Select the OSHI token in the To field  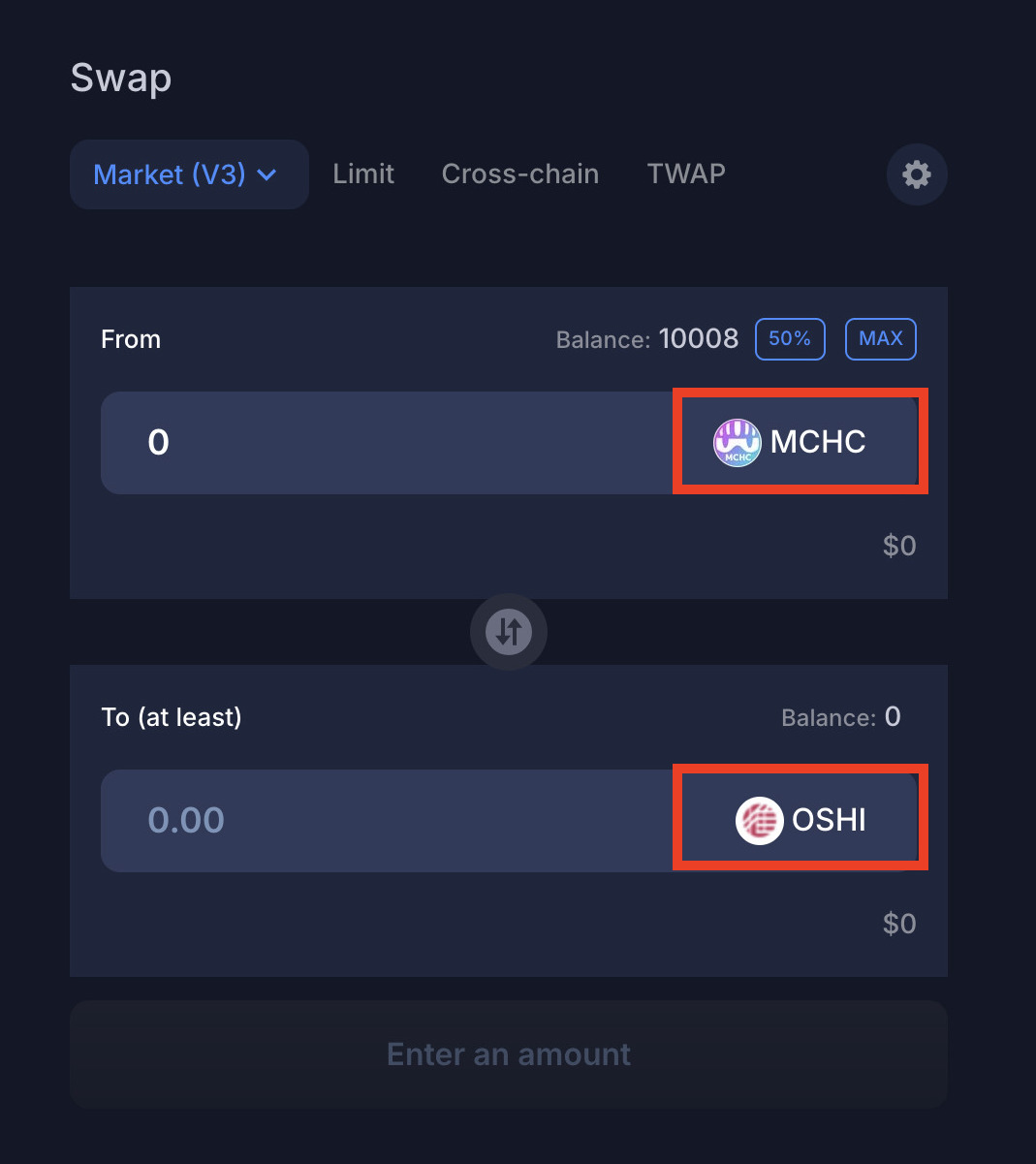[x=799, y=818]
